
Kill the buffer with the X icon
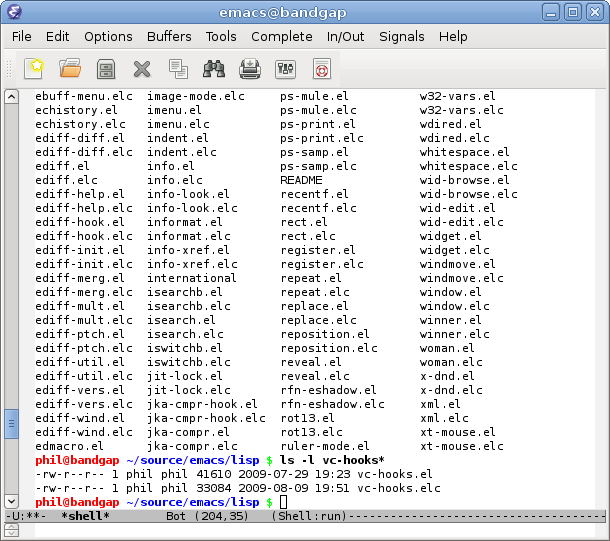click(x=142, y=69)
